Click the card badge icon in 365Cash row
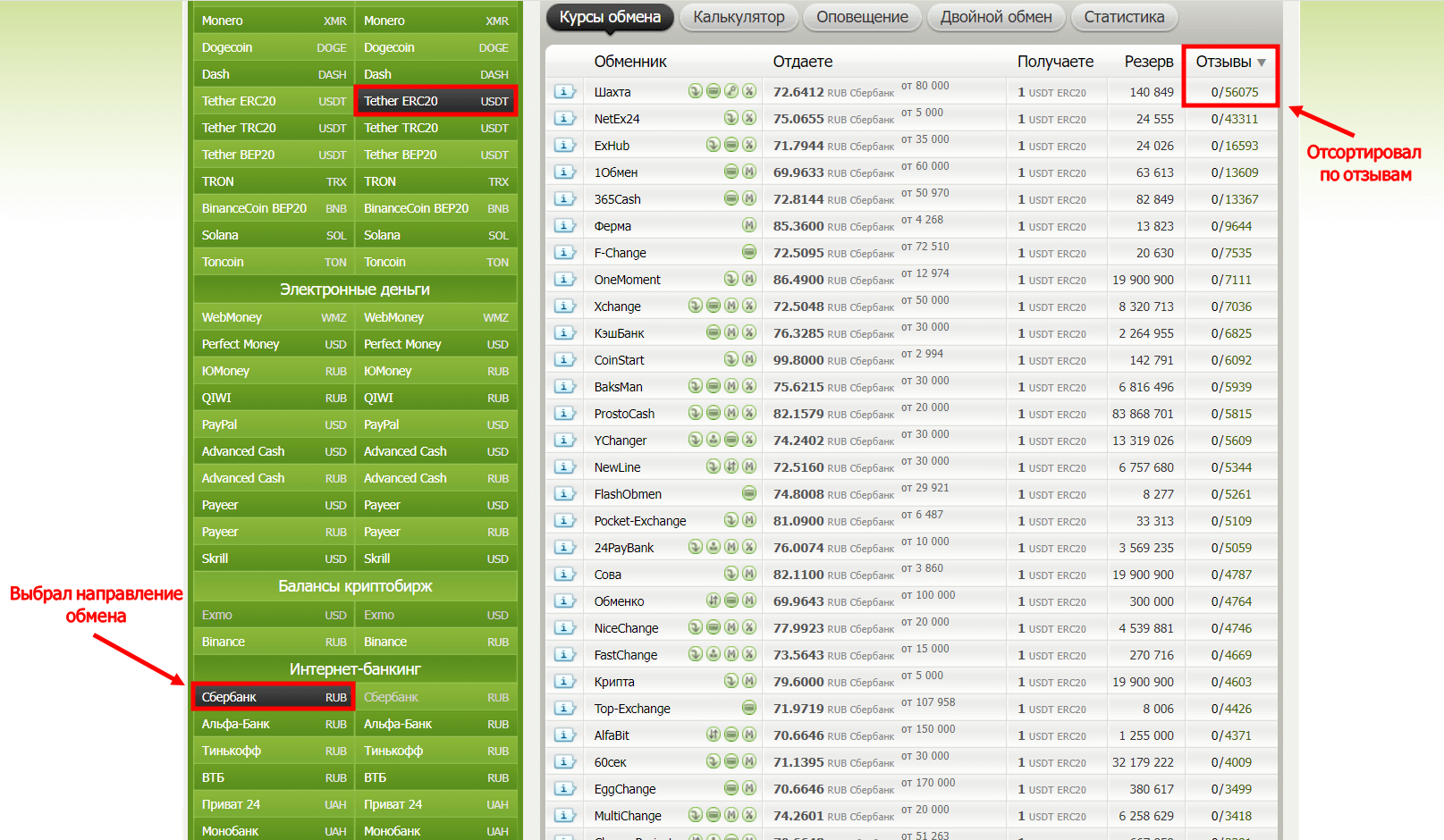 [x=731, y=198]
